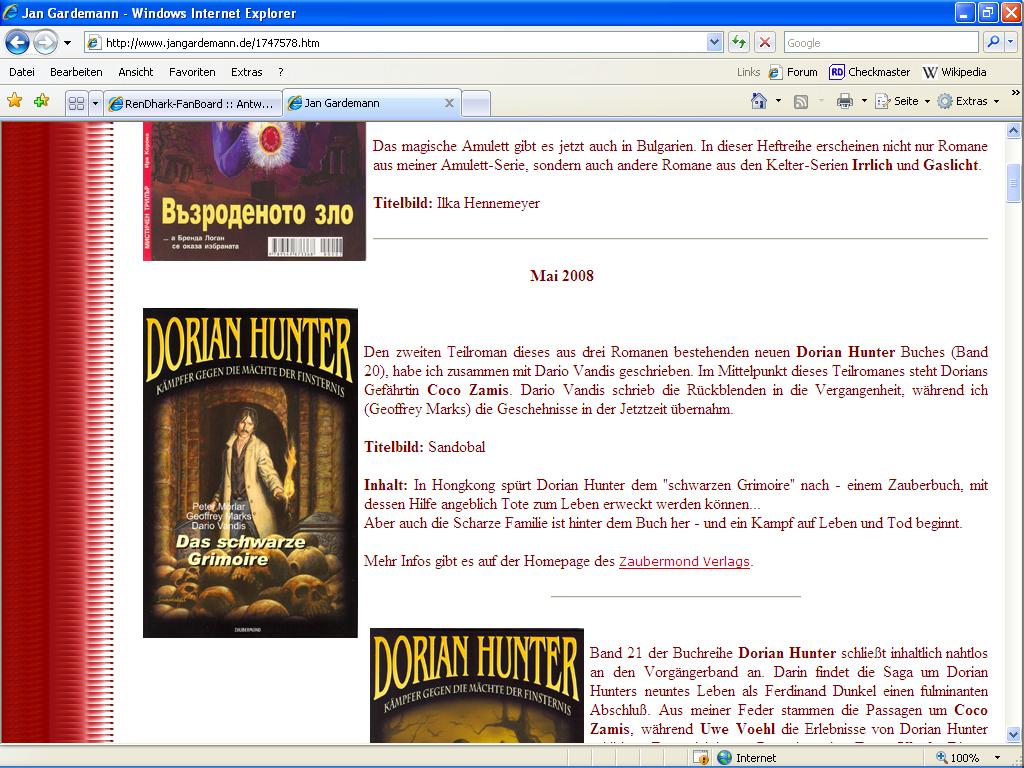This screenshot has height=768, width=1024.
Task: Open the Seite dropdown menu
Action: pyautogui.click(x=903, y=101)
